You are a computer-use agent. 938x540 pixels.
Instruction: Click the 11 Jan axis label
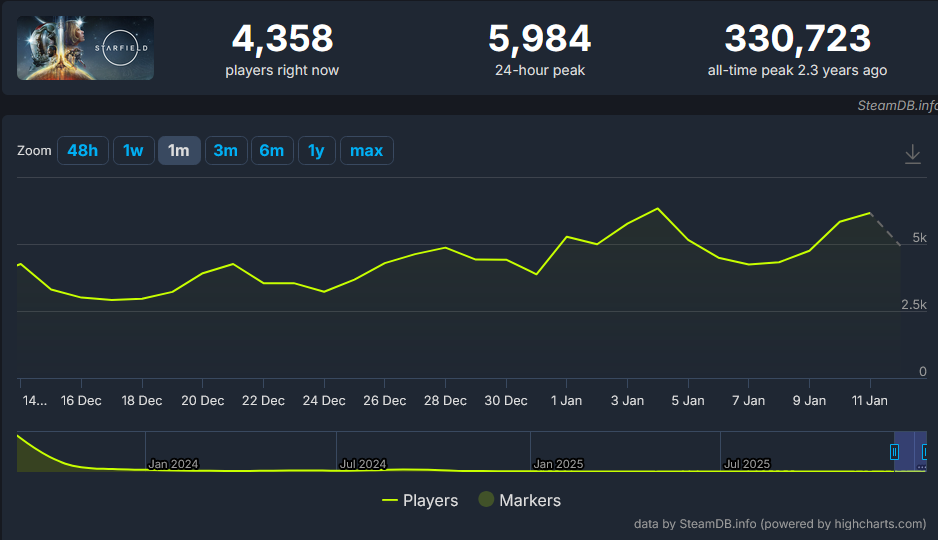(870, 401)
